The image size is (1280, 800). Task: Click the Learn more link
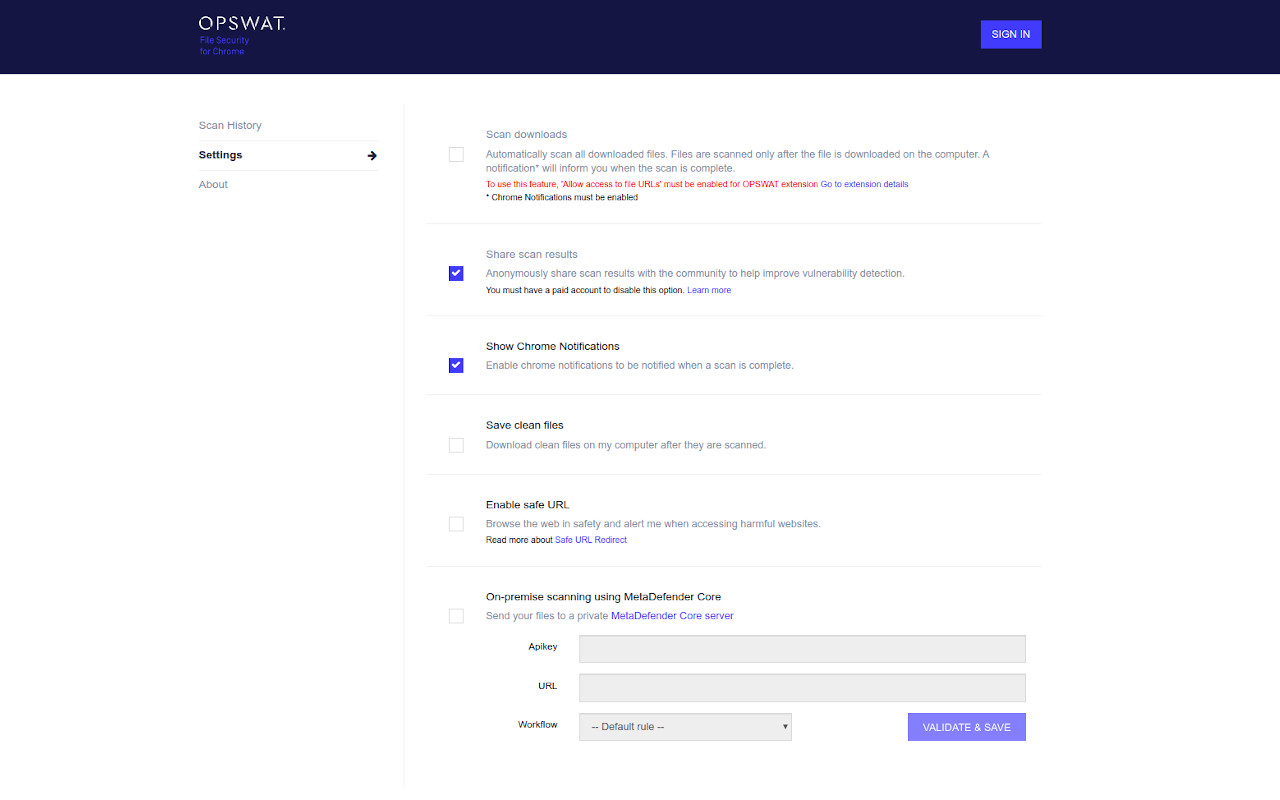click(x=709, y=290)
